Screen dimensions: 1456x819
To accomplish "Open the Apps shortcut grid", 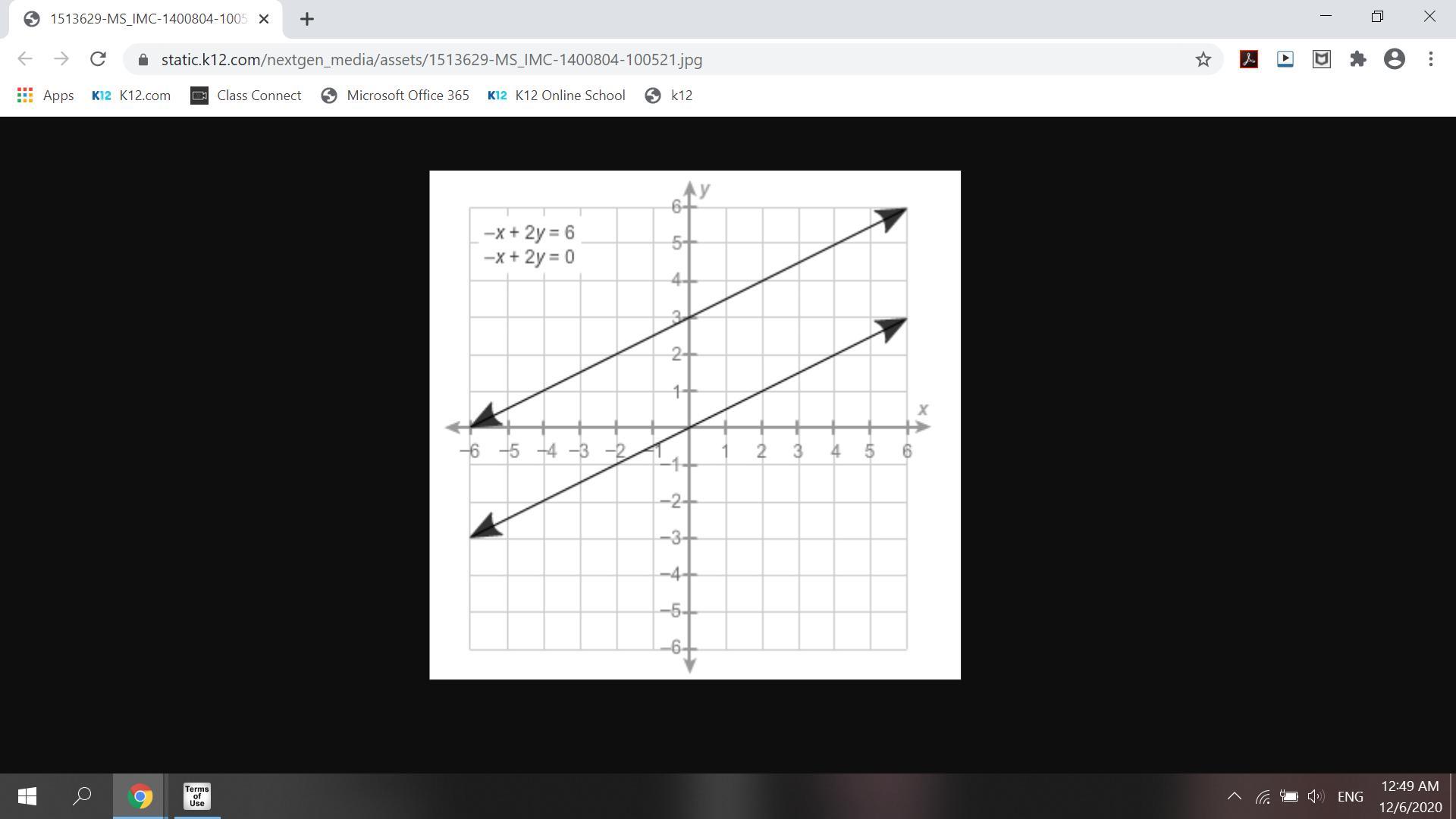I will tap(45, 96).
